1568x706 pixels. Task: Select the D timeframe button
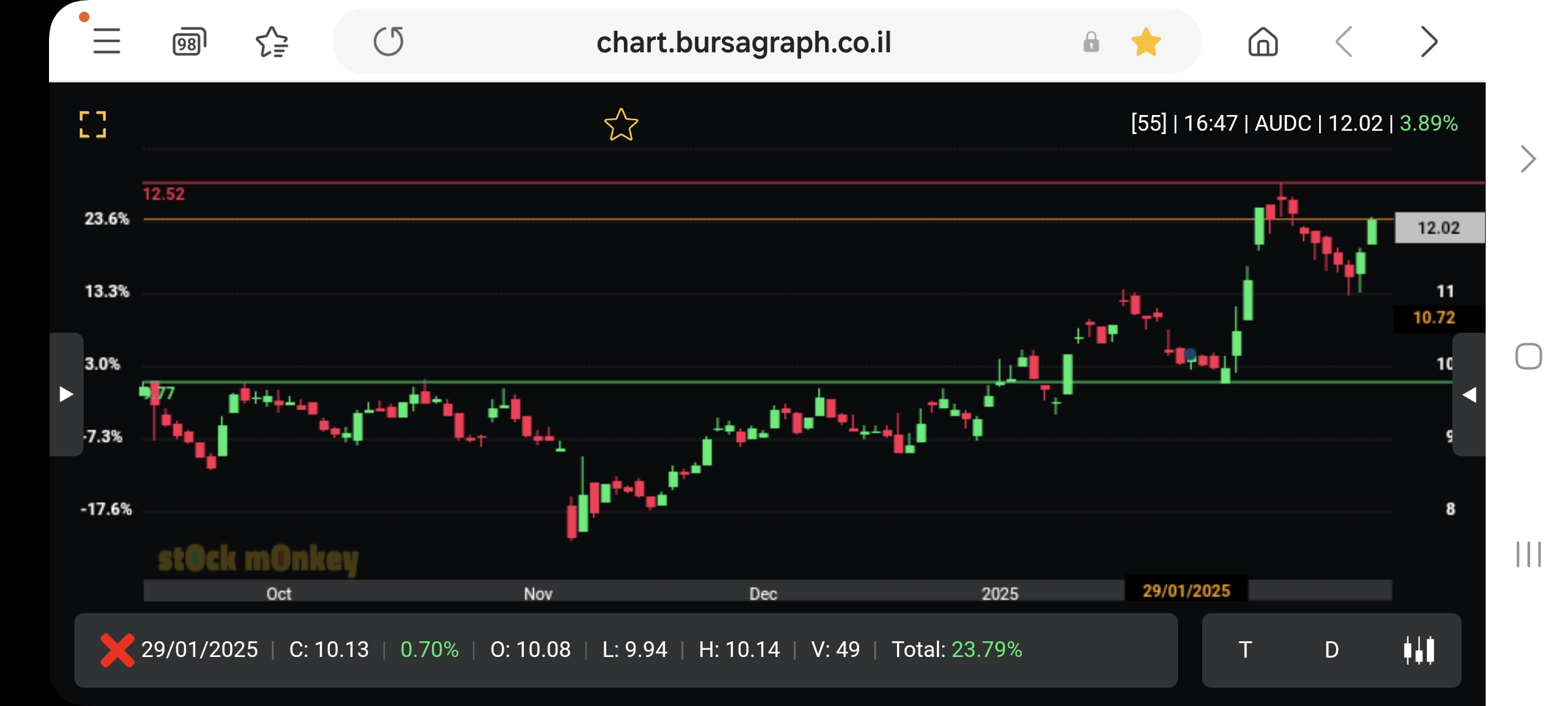pyautogui.click(x=1331, y=650)
